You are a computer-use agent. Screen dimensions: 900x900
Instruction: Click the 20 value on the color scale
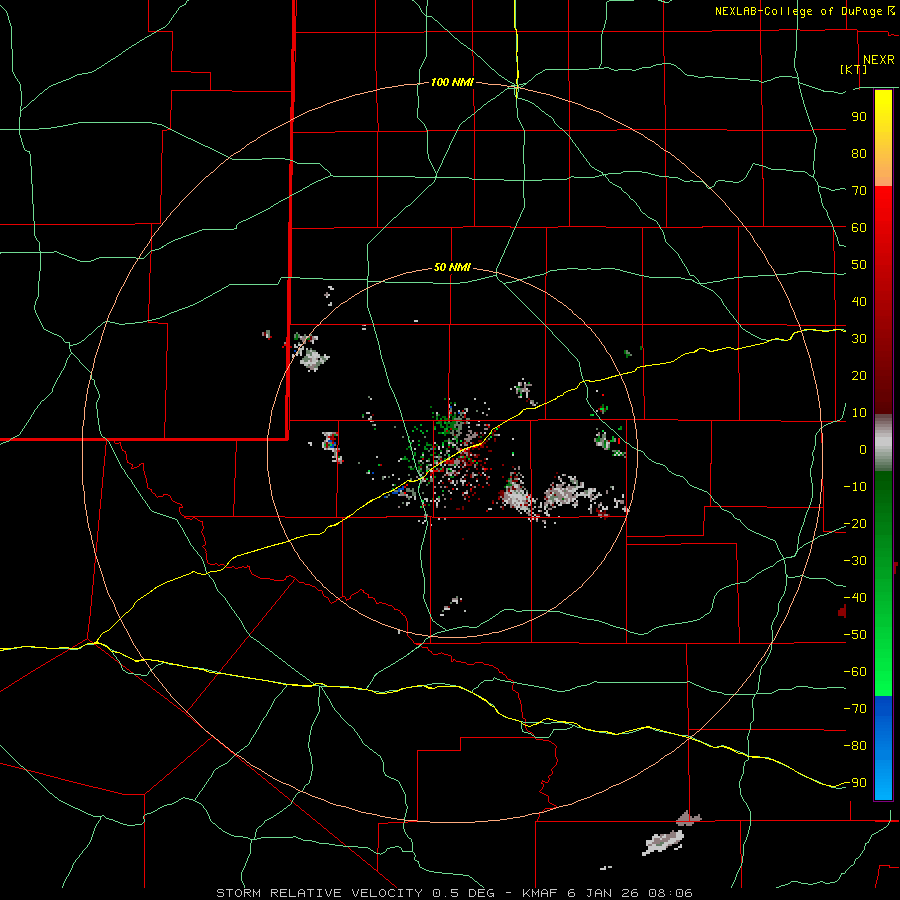859,375
